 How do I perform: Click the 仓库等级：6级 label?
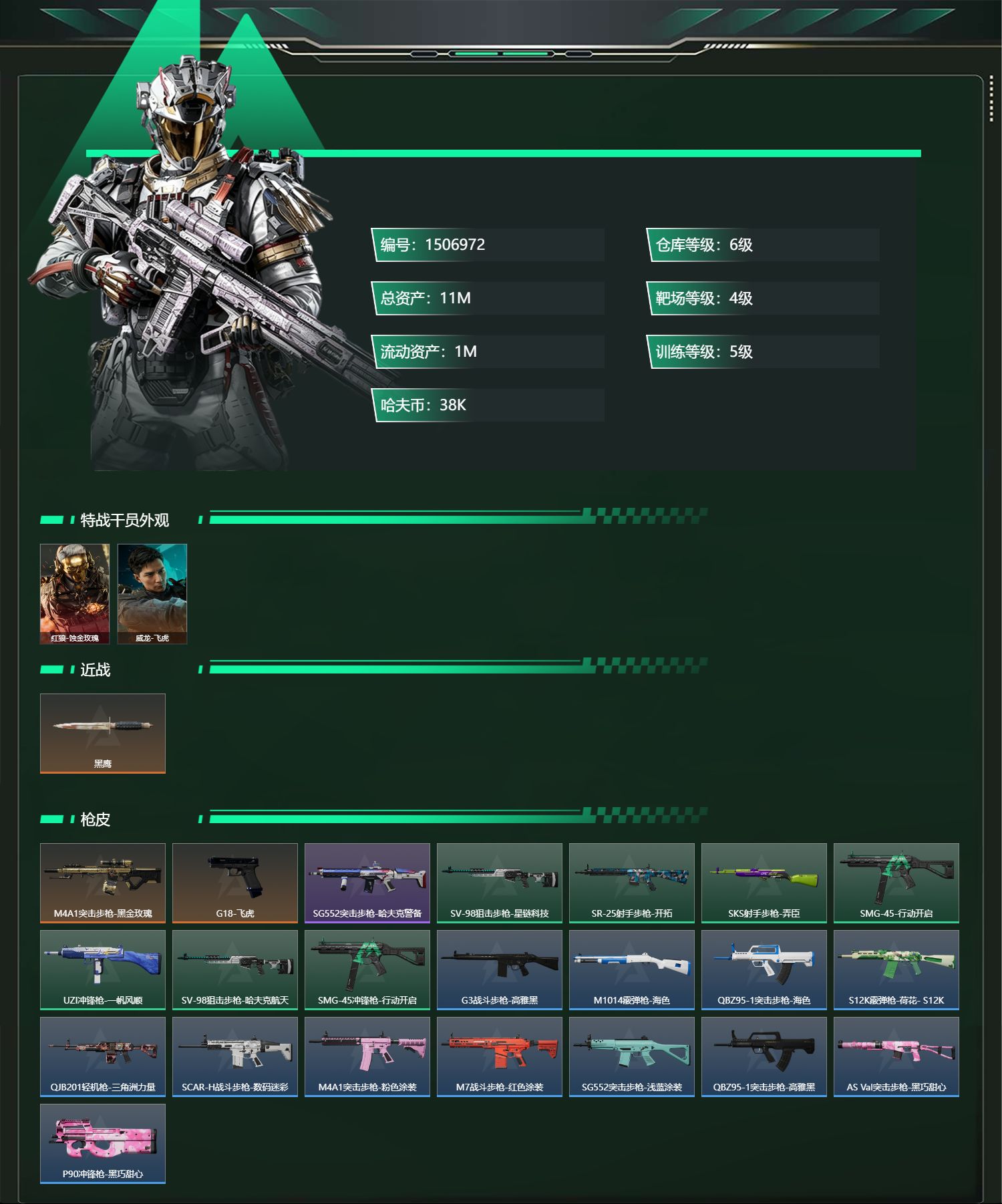click(763, 245)
